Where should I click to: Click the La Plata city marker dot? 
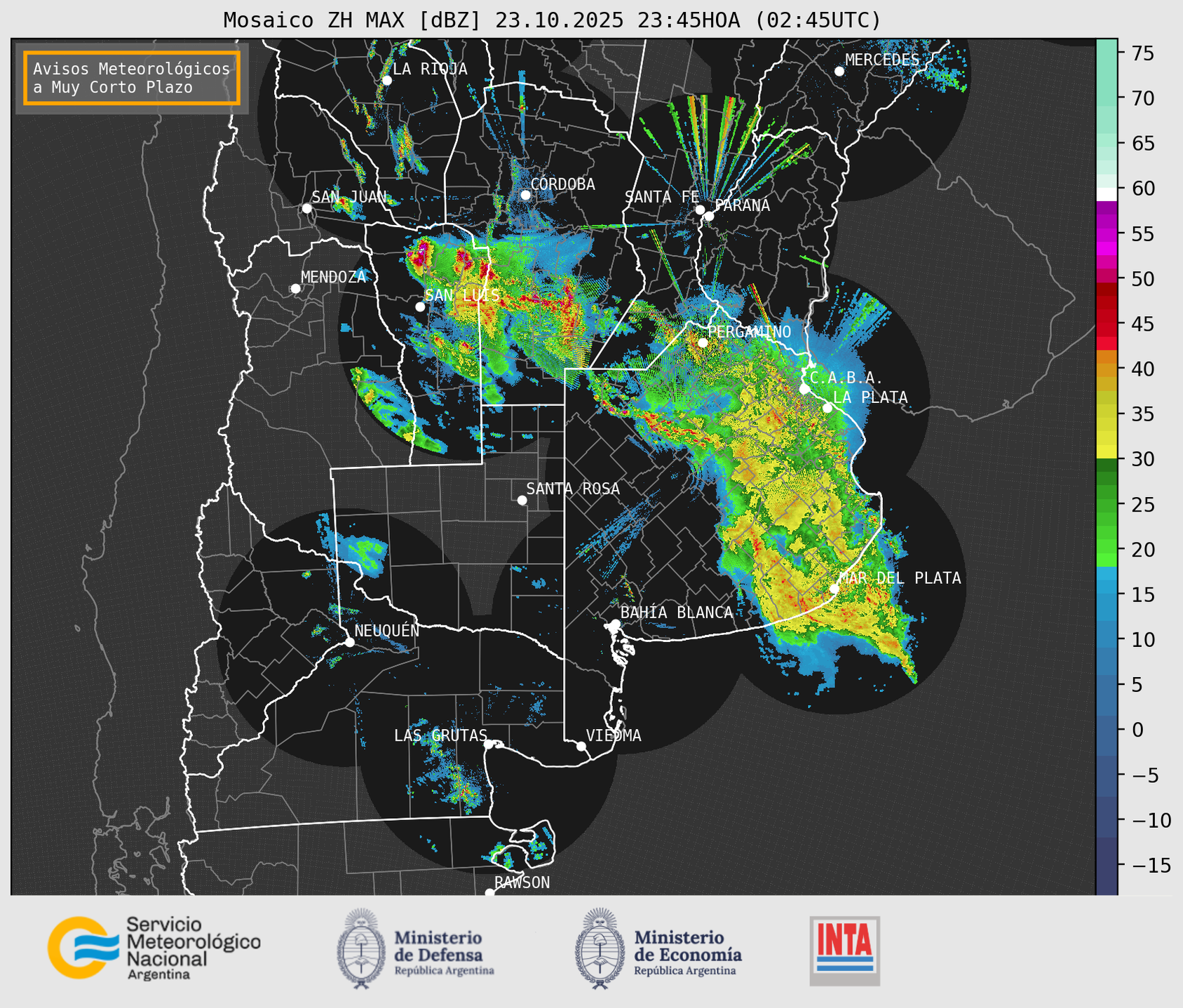point(827,408)
